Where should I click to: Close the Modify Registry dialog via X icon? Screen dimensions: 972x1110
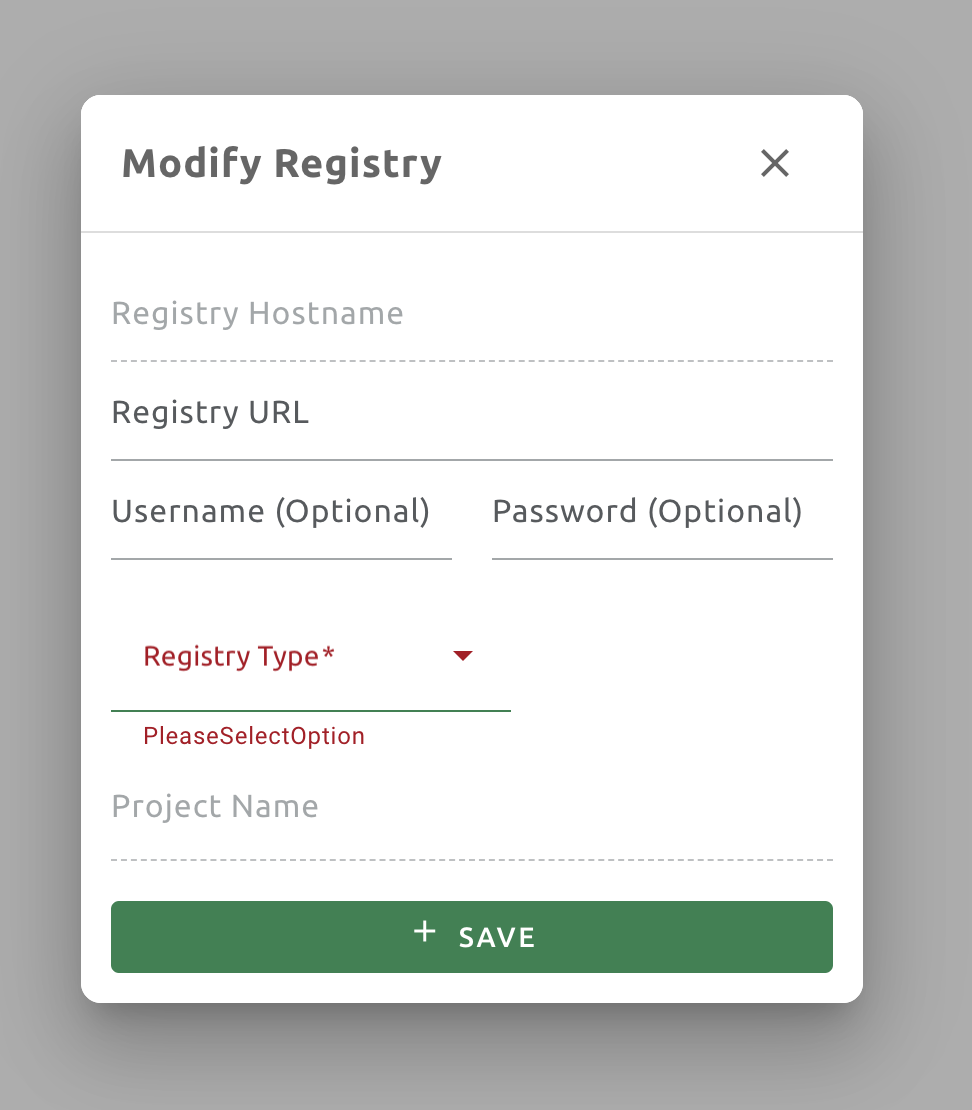(774, 163)
